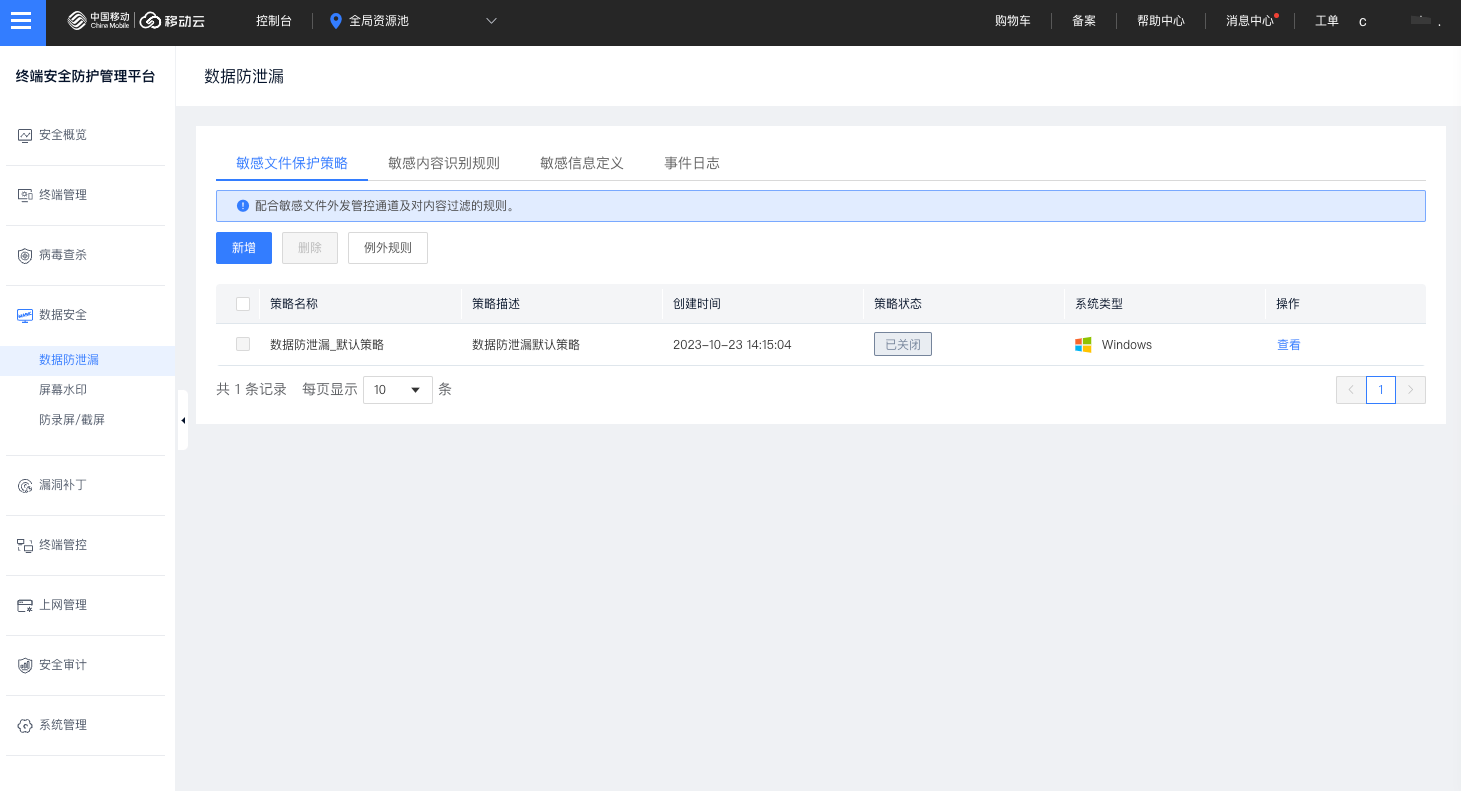The width and height of the screenshot is (1461, 791).
Task: Open 工单 in the top bar
Action: pyautogui.click(x=1327, y=21)
